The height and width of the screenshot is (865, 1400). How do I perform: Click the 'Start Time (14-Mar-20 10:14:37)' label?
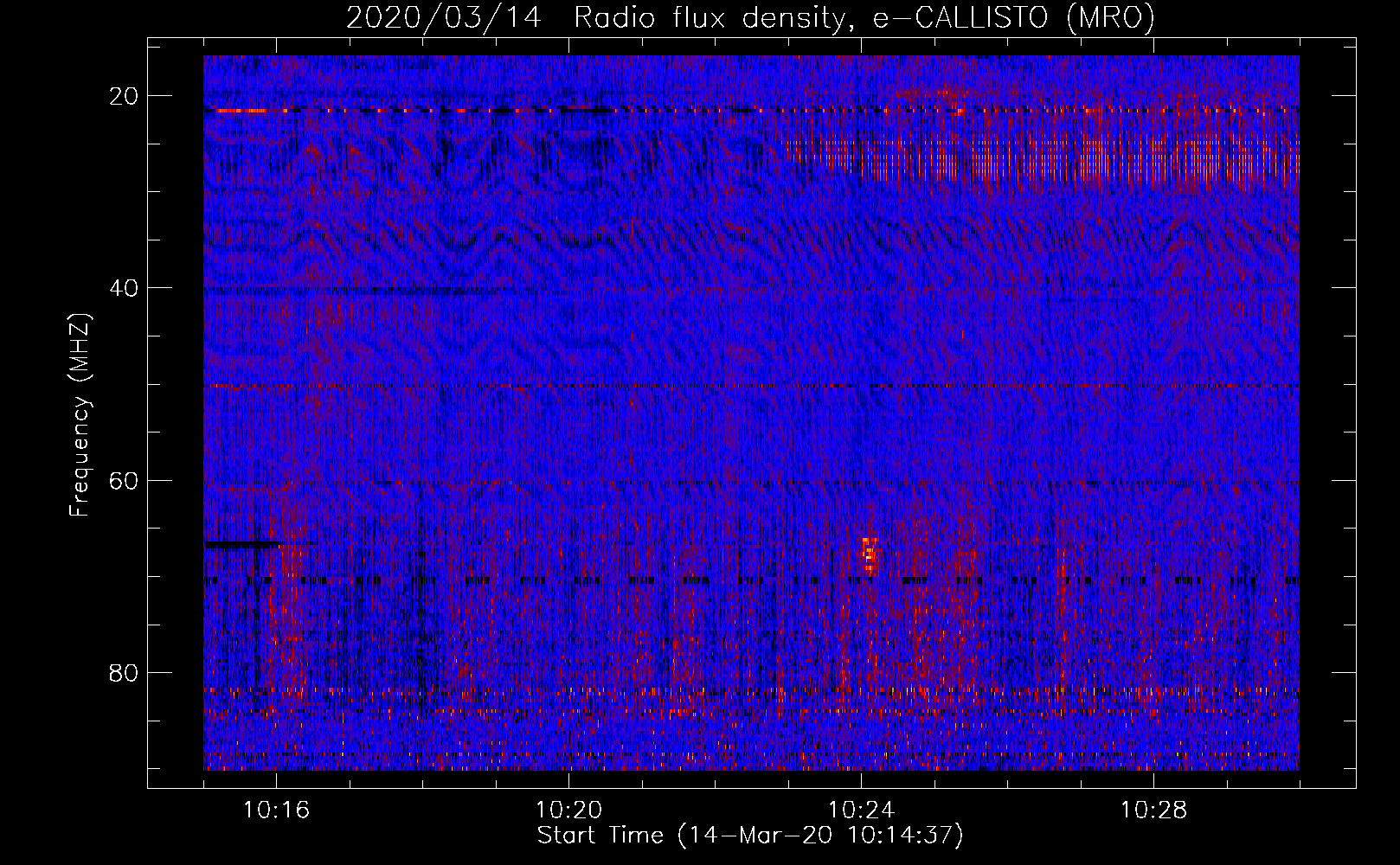pyautogui.click(x=750, y=836)
